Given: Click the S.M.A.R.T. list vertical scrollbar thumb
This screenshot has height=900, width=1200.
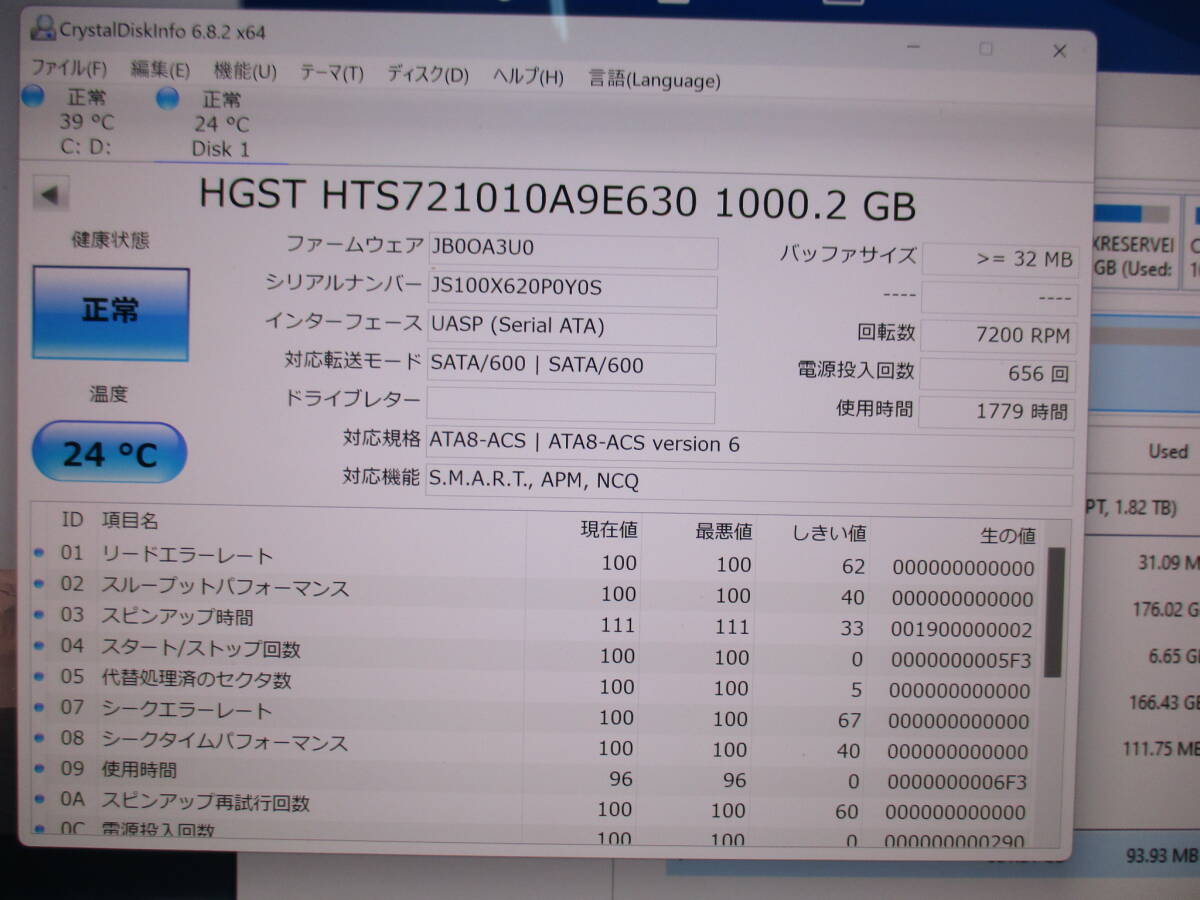Looking at the screenshot, I should pyautogui.click(x=1054, y=613).
